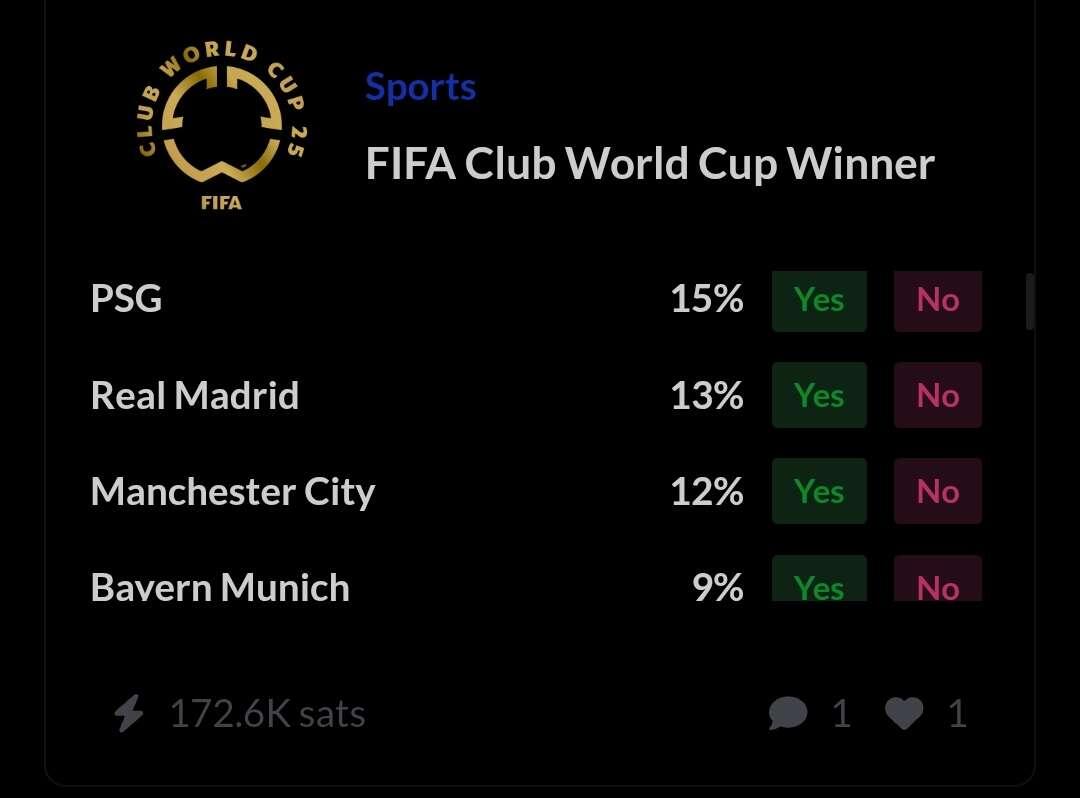Screen dimensions: 1080x798
Task: Select Yes for Bayern Munich
Action: [819, 578]
